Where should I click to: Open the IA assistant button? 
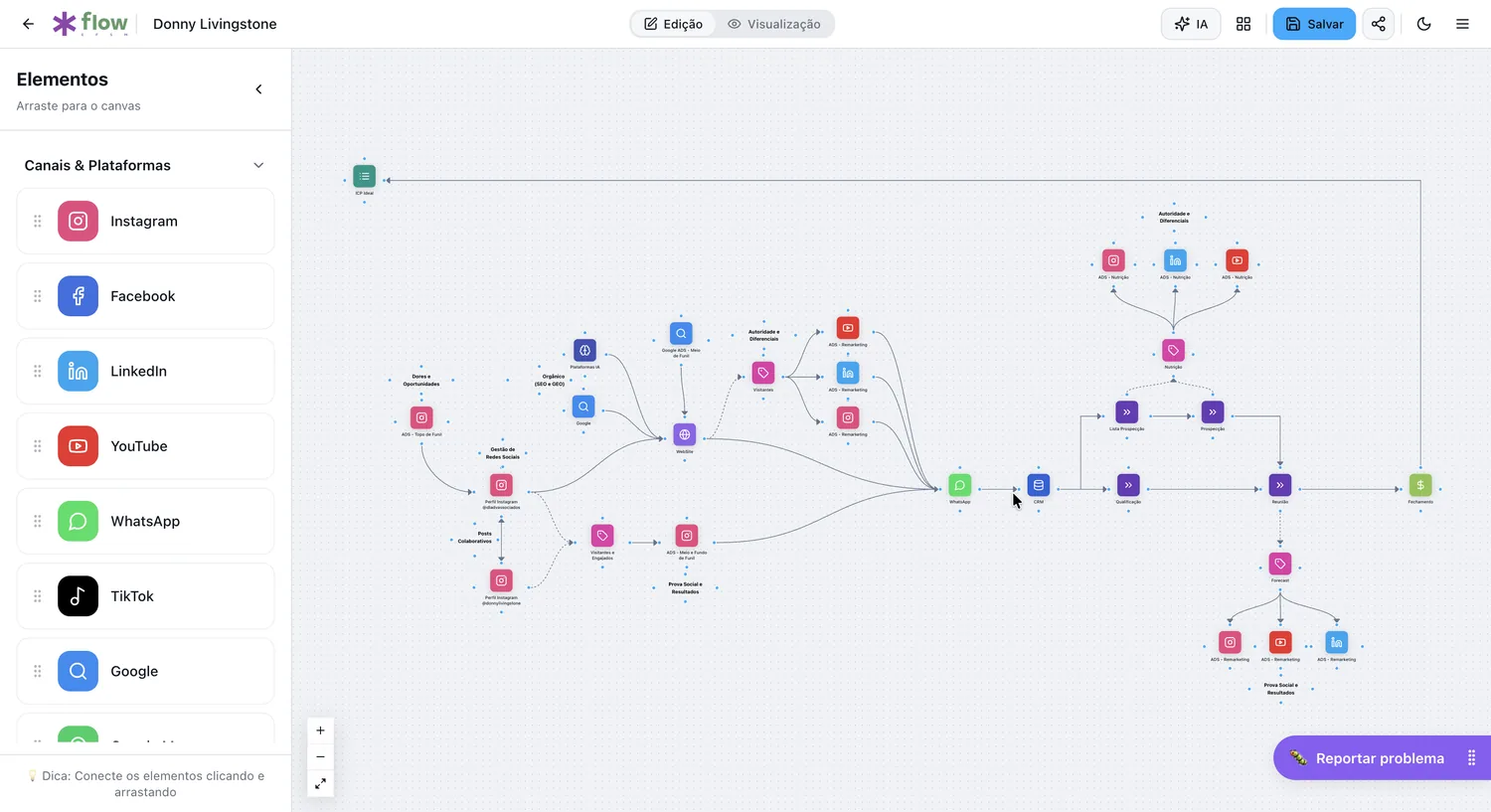pyautogui.click(x=1191, y=24)
